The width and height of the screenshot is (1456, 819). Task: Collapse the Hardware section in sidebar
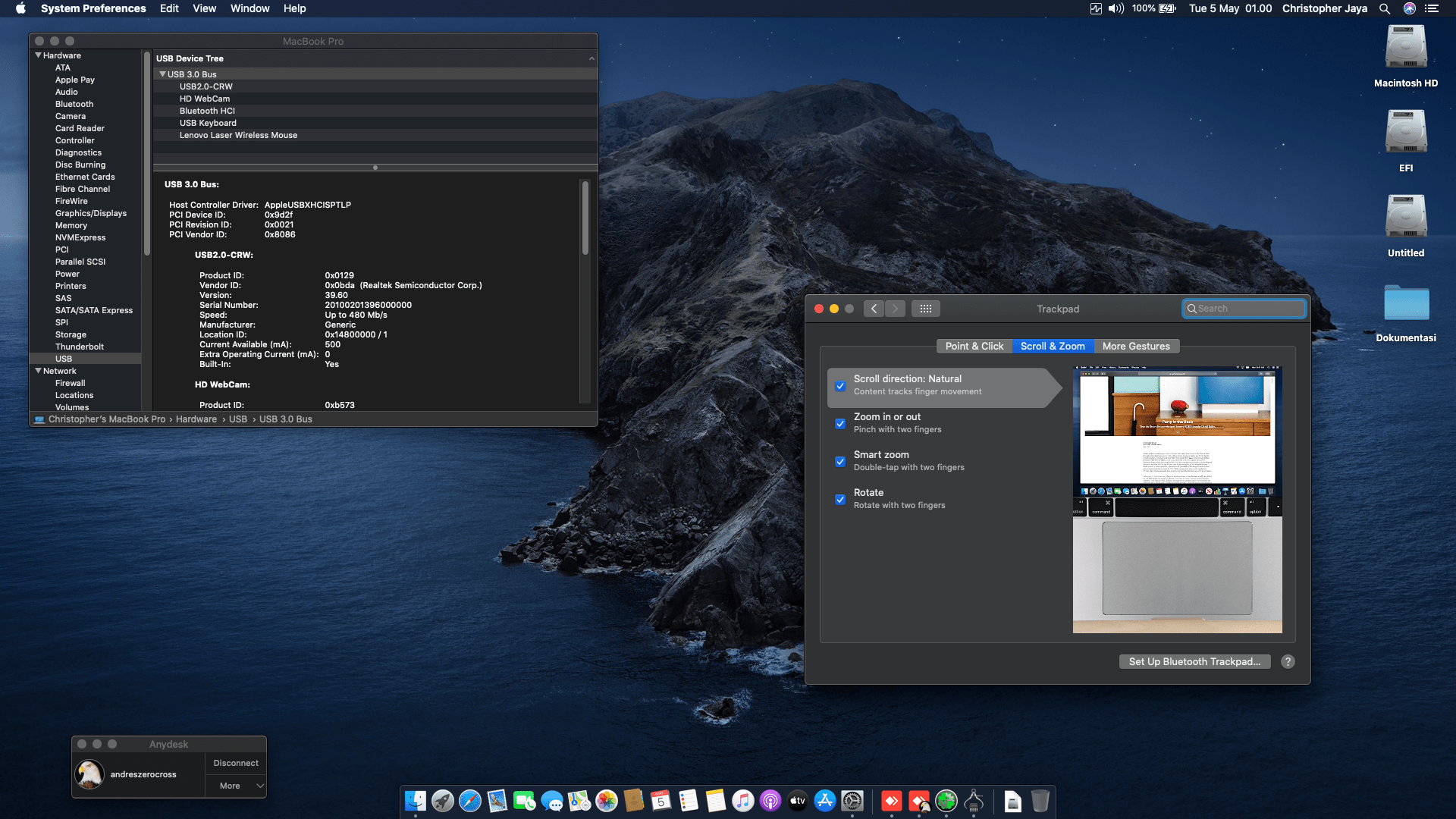tap(38, 55)
